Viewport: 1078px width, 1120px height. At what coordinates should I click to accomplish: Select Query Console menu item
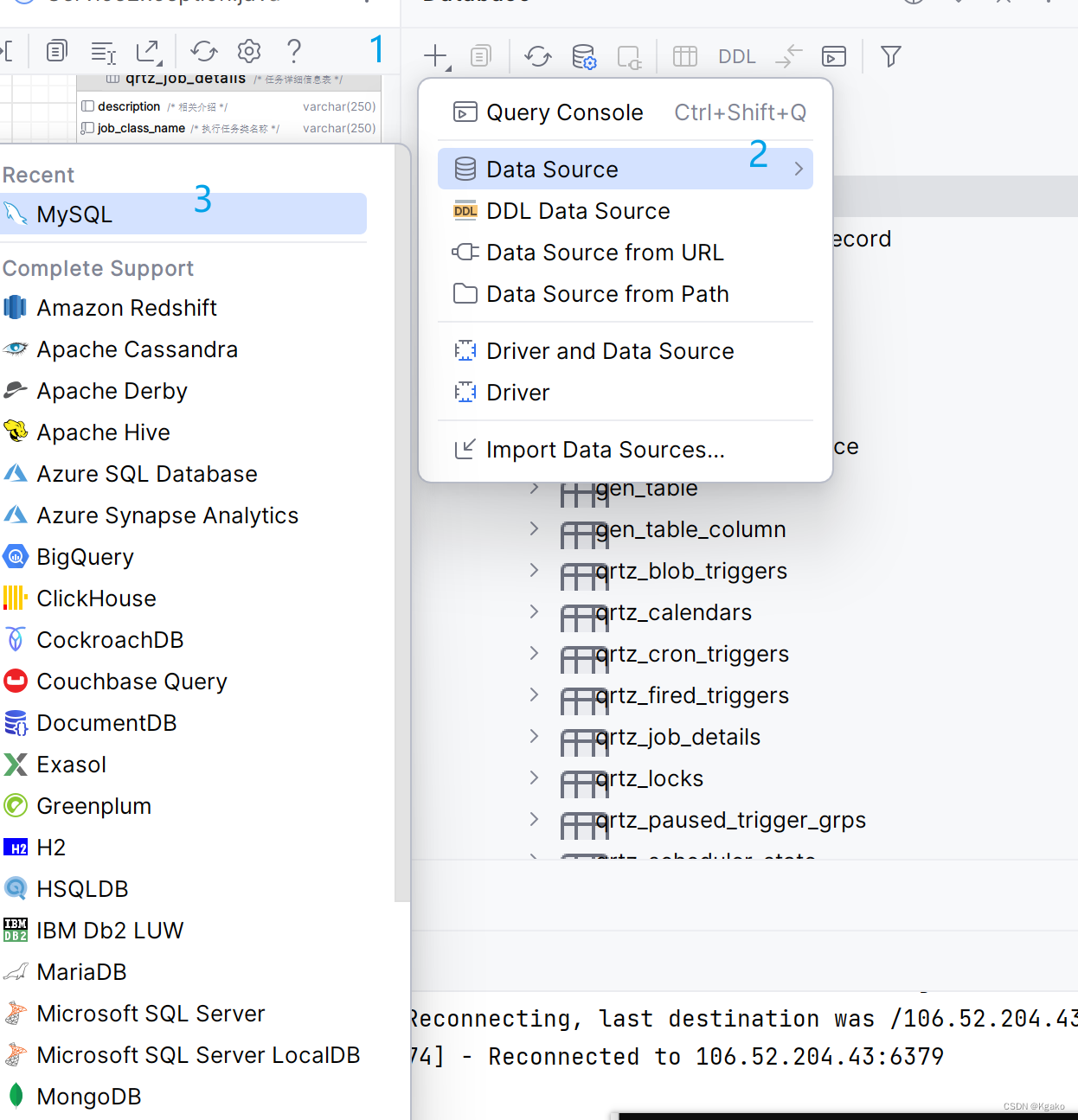pos(626,112)
